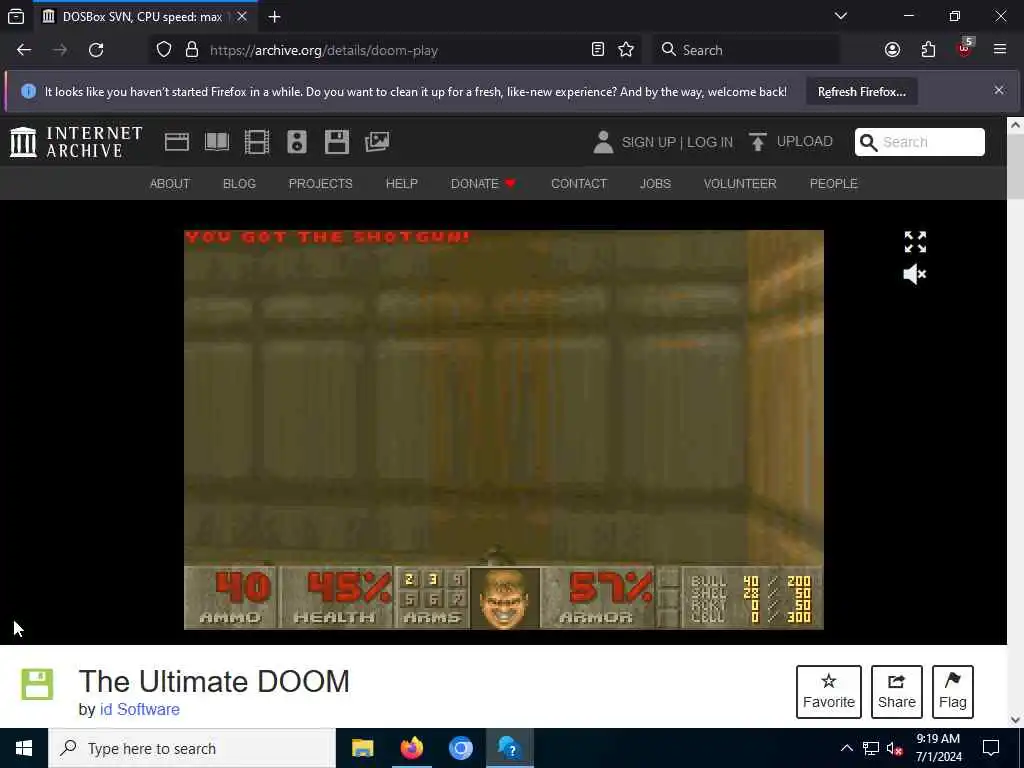
Task: Open the Web archive icon
Action: pos(176,142)
